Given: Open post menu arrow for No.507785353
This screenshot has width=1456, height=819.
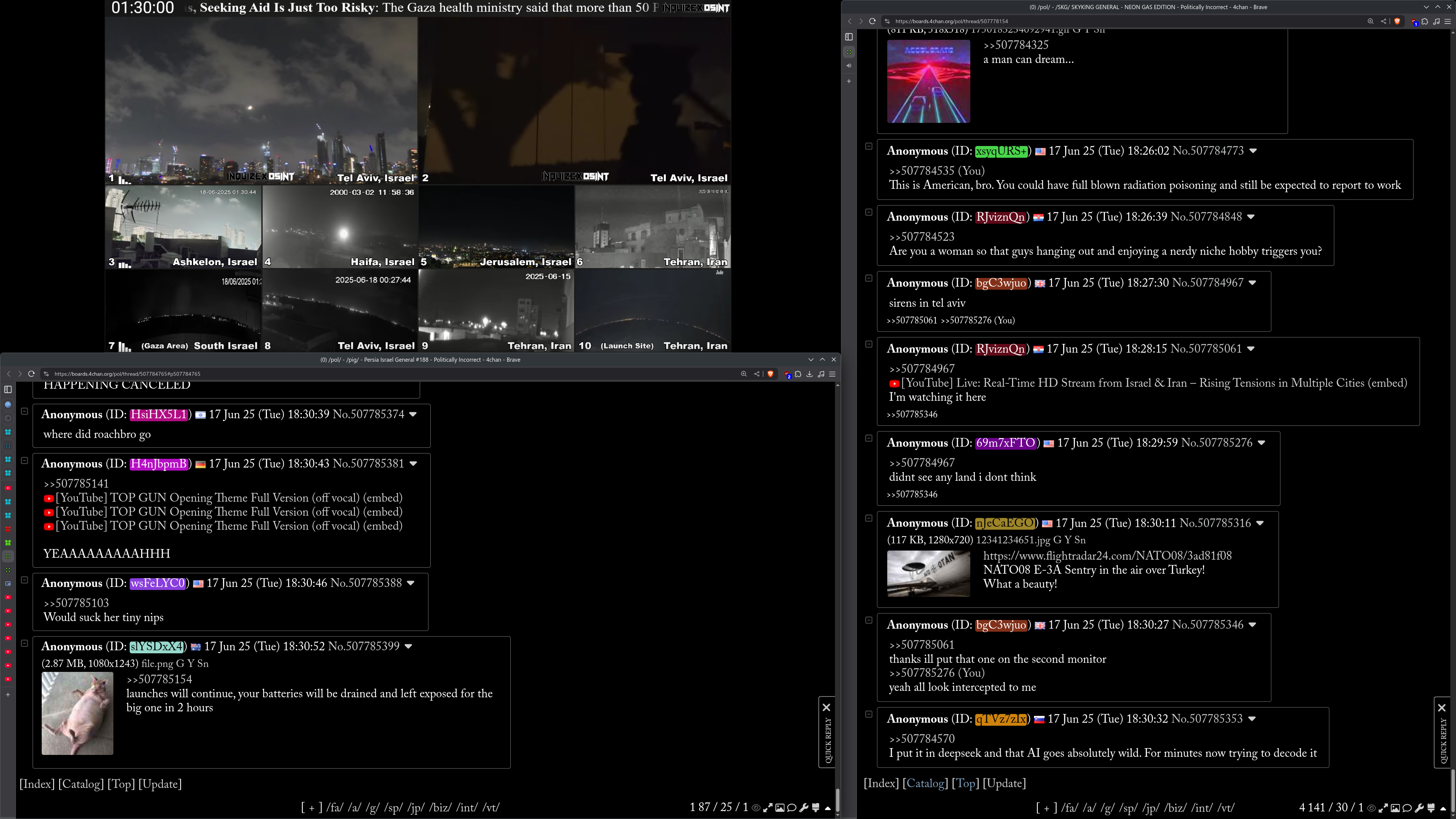Looking at the screenshot, I should click(1252, 719).
